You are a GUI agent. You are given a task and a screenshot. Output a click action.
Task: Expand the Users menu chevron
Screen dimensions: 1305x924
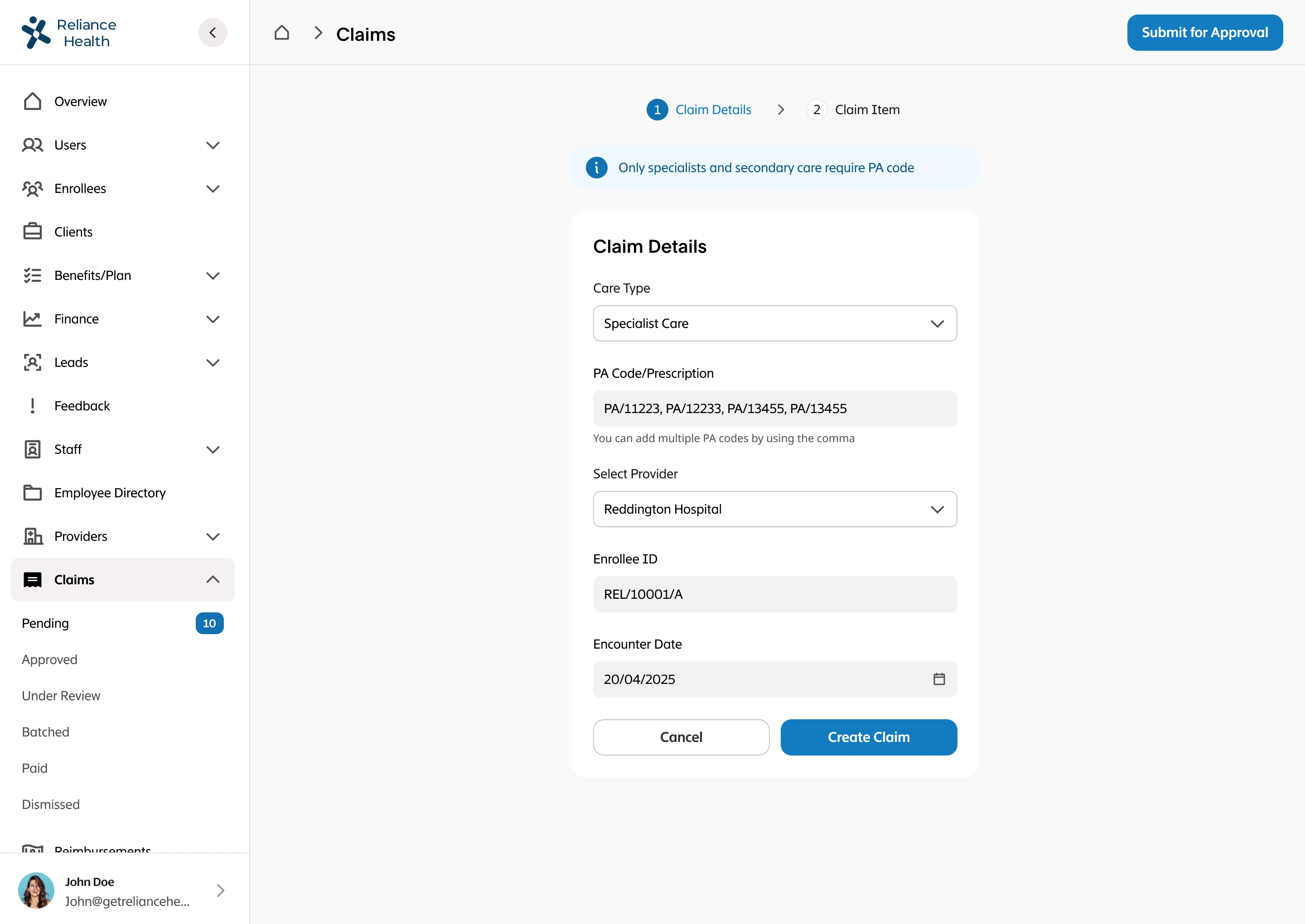click(213, 145)
